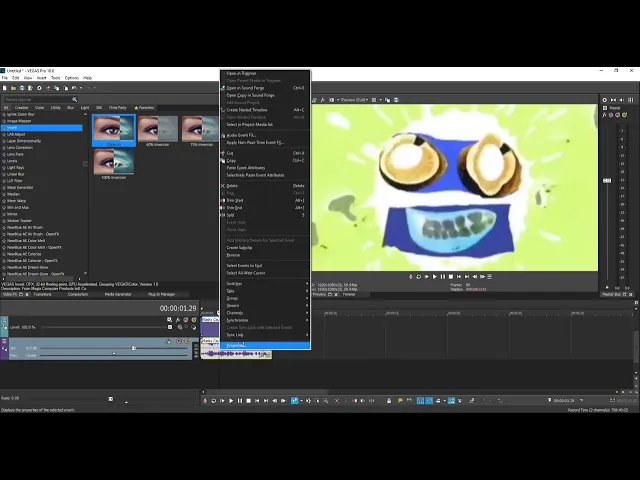The height and width of the screenshot is (480, 640).
Task: Choose Split in the context menu
Action: [x=264, y=215]
